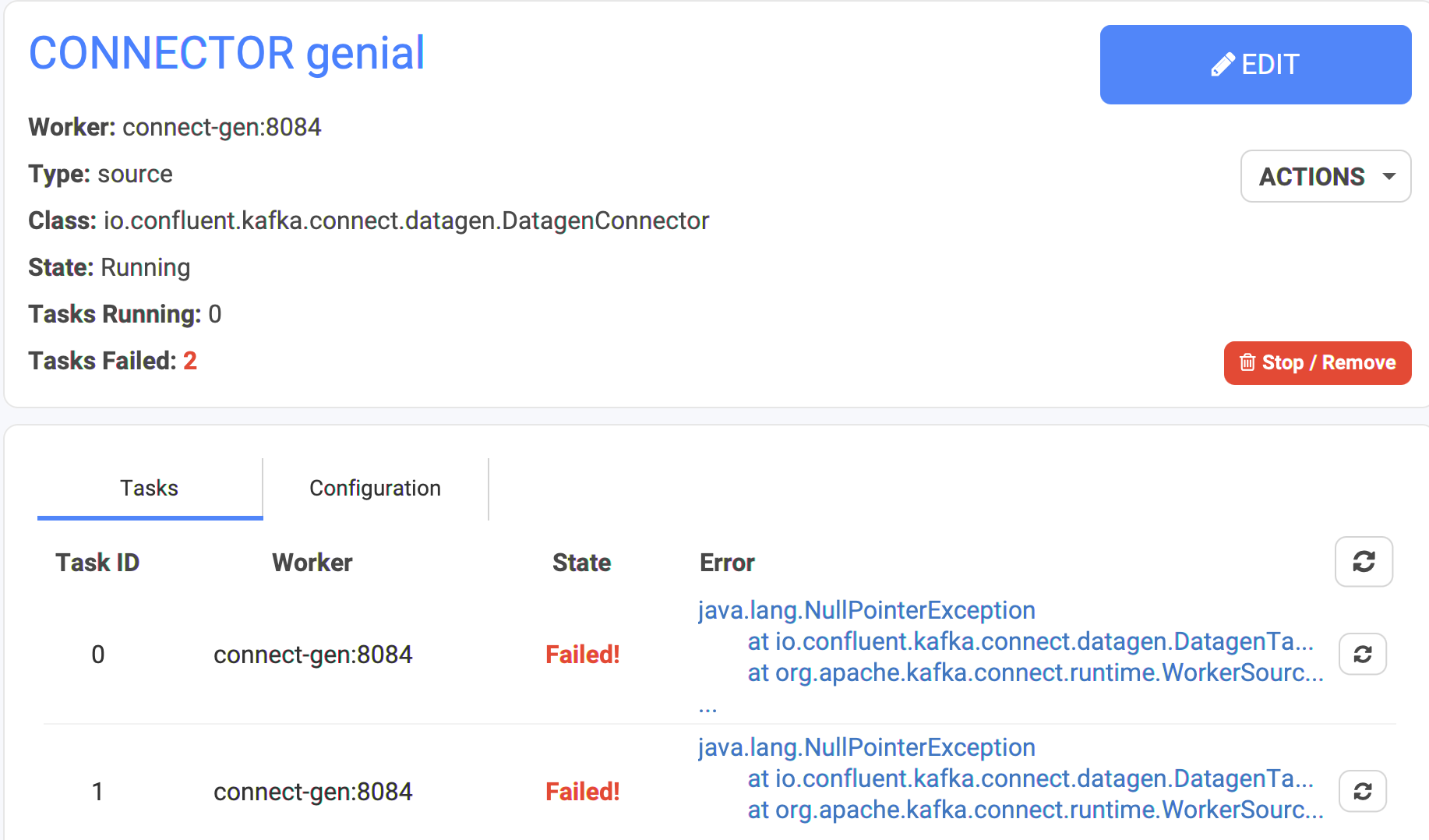The height and width of the screenshot is (840, 1429).
Task: Click the pencil icon on EDIT button
Action: [1223, 65]
